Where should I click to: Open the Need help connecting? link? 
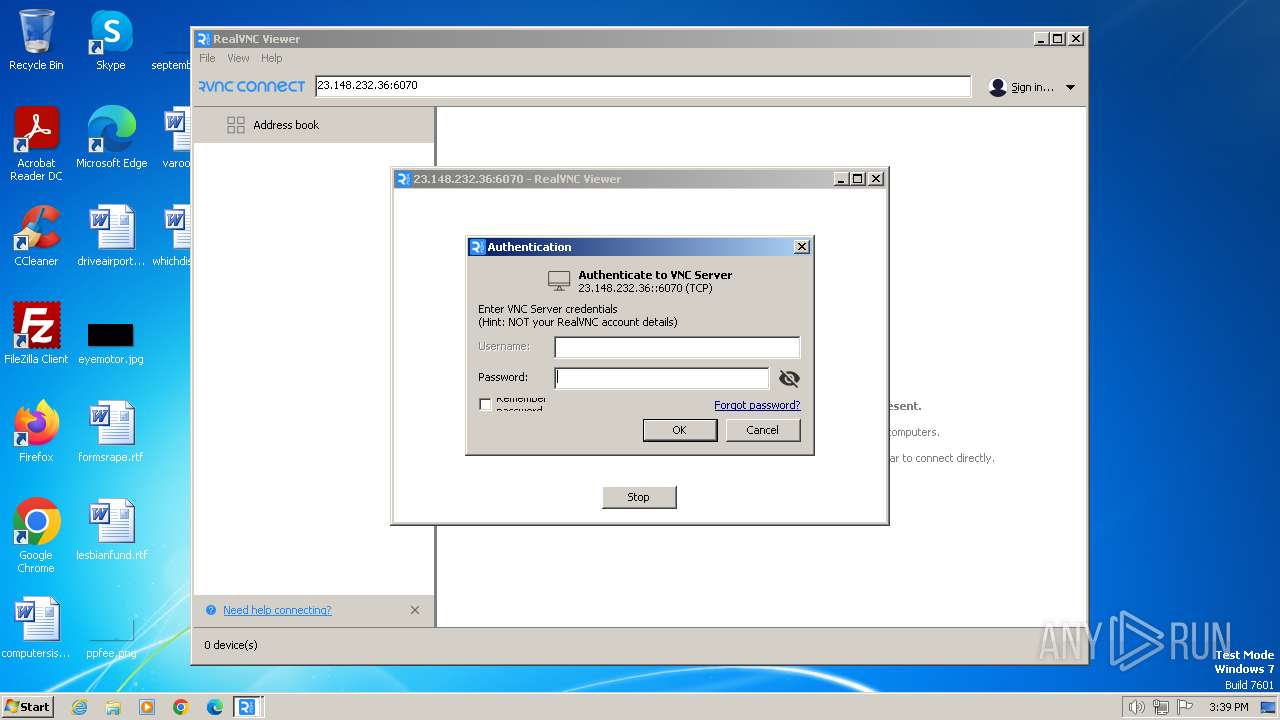[x=277, y=610]
